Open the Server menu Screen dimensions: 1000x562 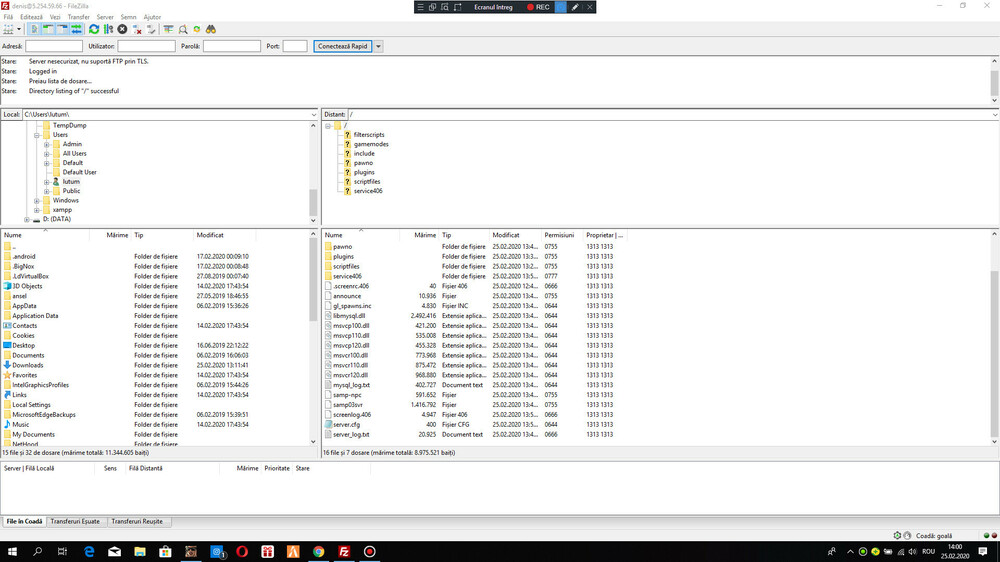pyautogui.click(x=105, y=17)
